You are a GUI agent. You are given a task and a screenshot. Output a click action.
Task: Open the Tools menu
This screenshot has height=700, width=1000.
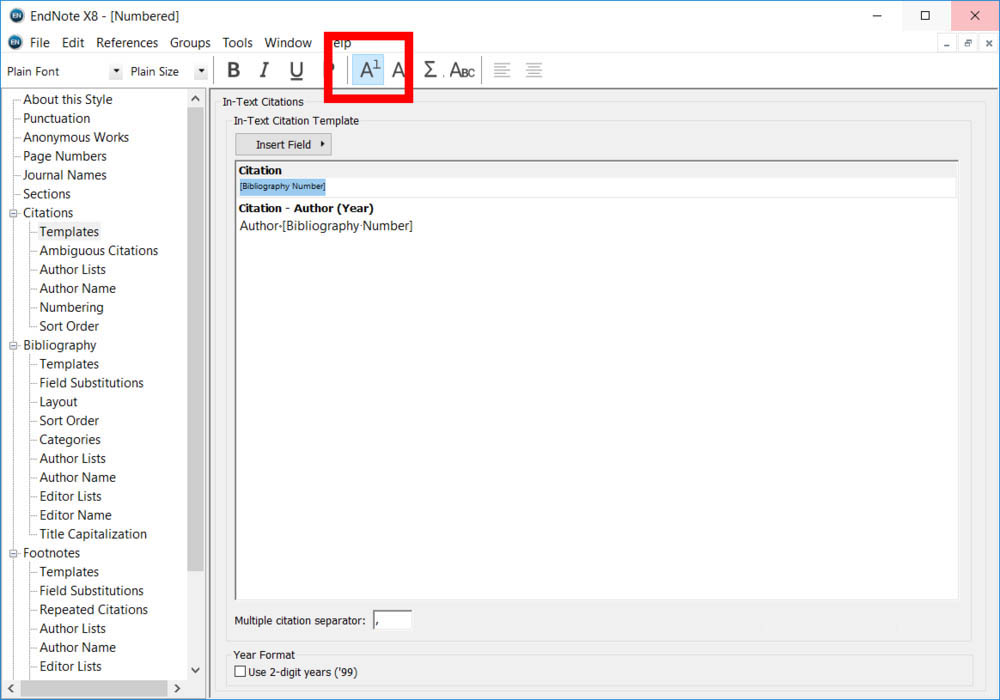pyautogui.click(x=237, y=43)
